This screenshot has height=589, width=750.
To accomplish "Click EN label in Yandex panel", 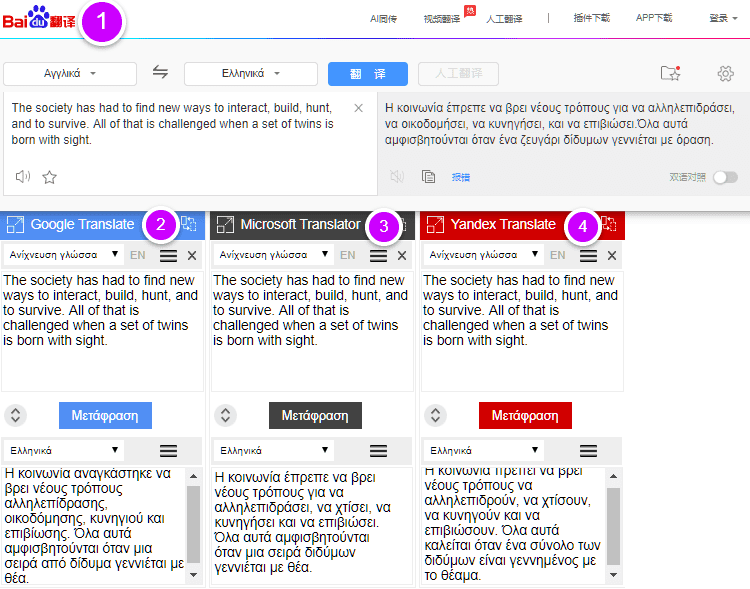I will coord(558,256).
